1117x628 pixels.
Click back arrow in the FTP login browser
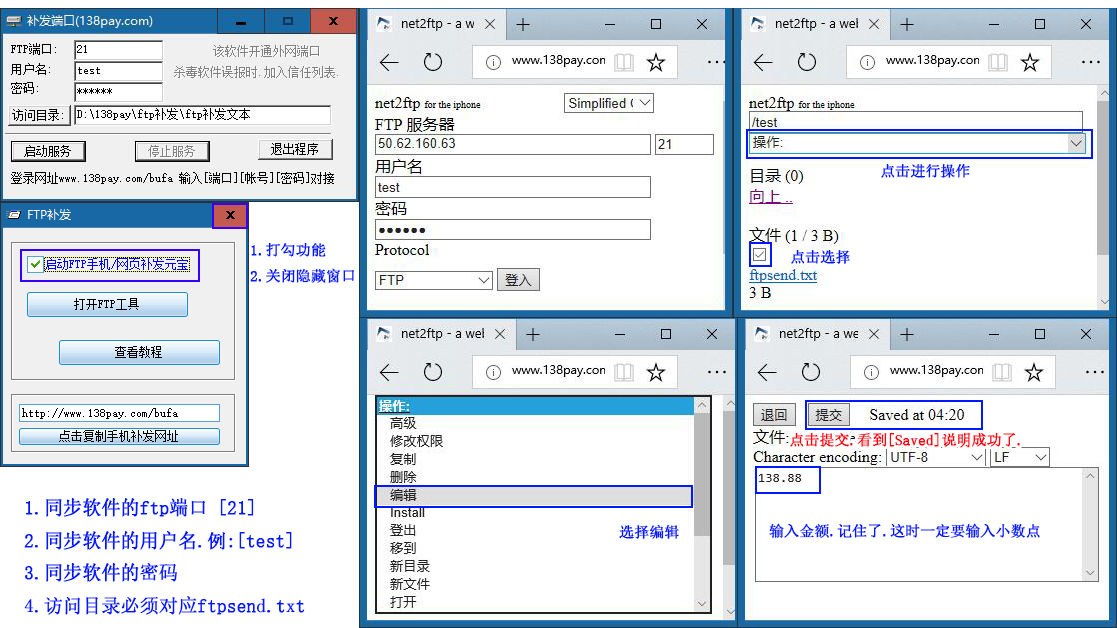[x=389, y=63]
